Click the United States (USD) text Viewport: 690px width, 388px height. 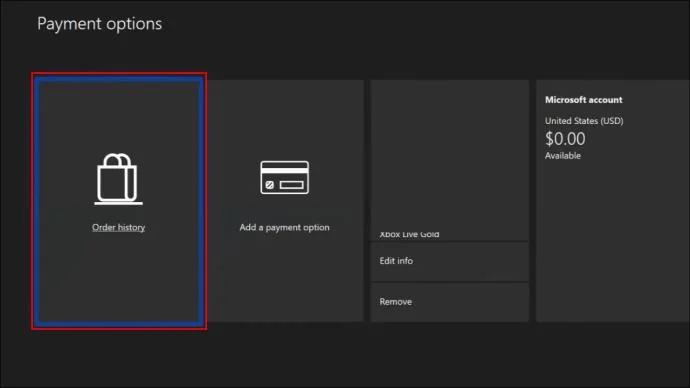click(x=584, y=121)
